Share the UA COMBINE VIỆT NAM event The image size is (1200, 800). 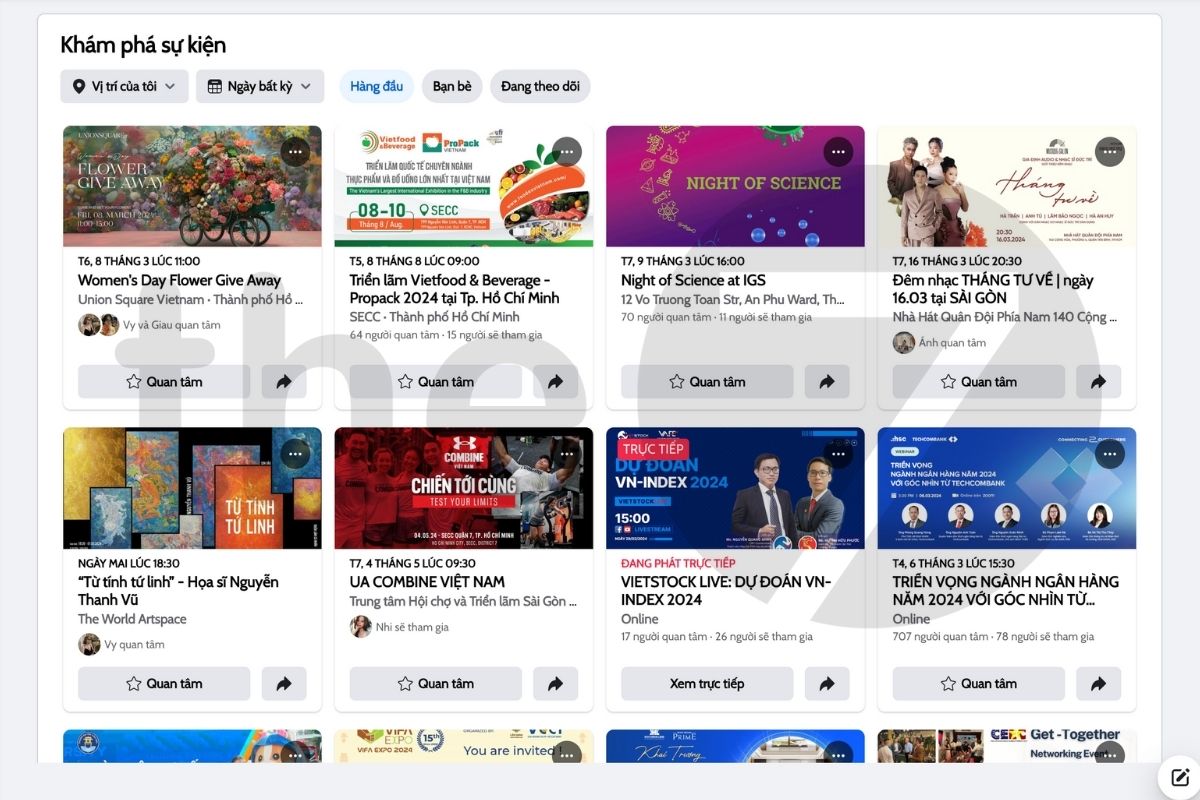coord(555,683)
